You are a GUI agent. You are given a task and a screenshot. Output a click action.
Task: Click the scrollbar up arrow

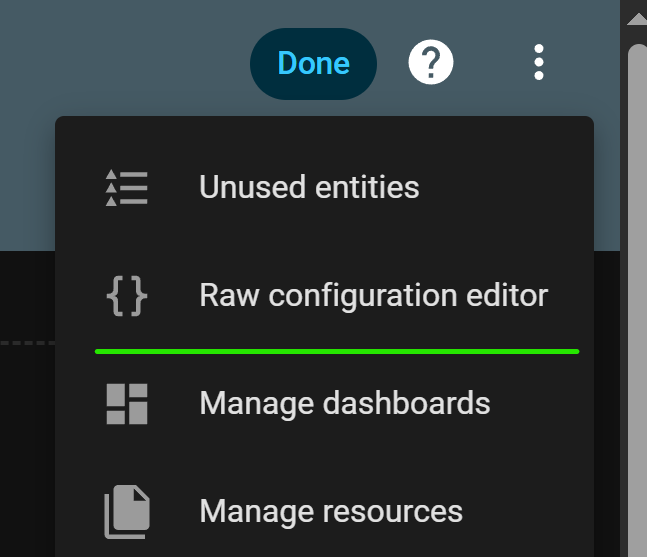pos(637,17)
